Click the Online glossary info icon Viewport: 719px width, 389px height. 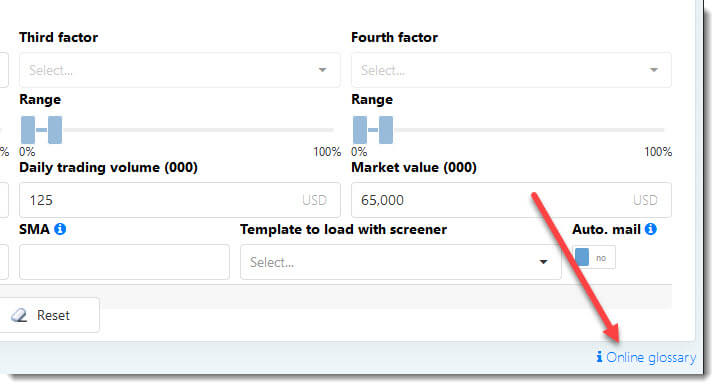click(599, 356)
